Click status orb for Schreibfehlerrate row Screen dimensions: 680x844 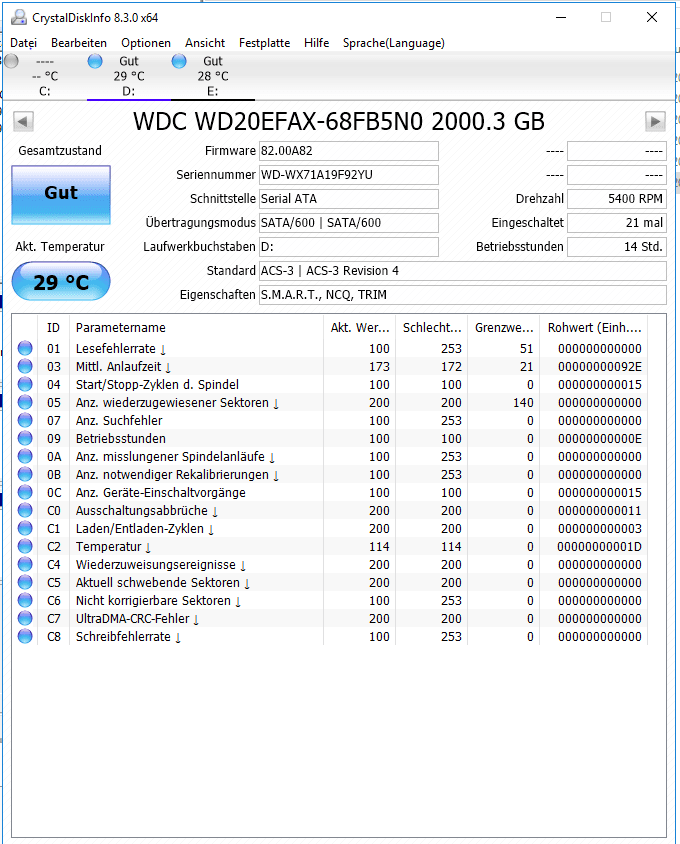point(25,636)
